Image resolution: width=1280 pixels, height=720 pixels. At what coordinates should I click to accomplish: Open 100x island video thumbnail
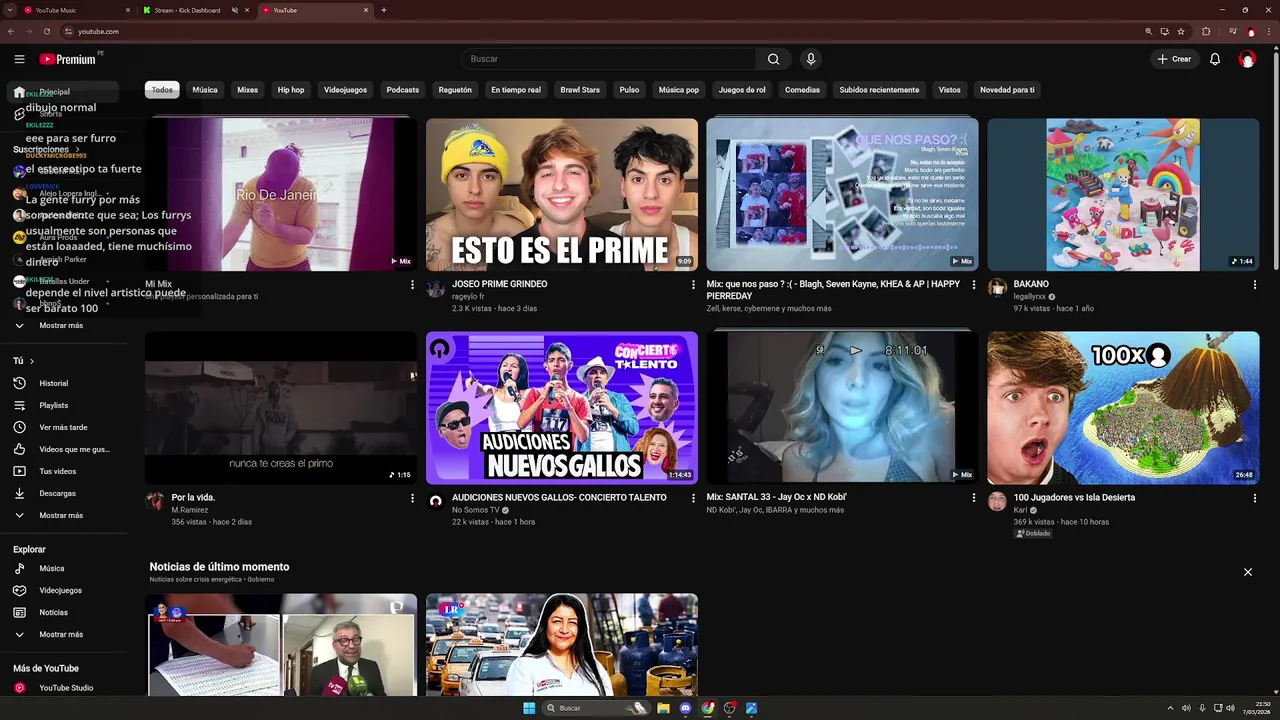(x=1123, y=408)
